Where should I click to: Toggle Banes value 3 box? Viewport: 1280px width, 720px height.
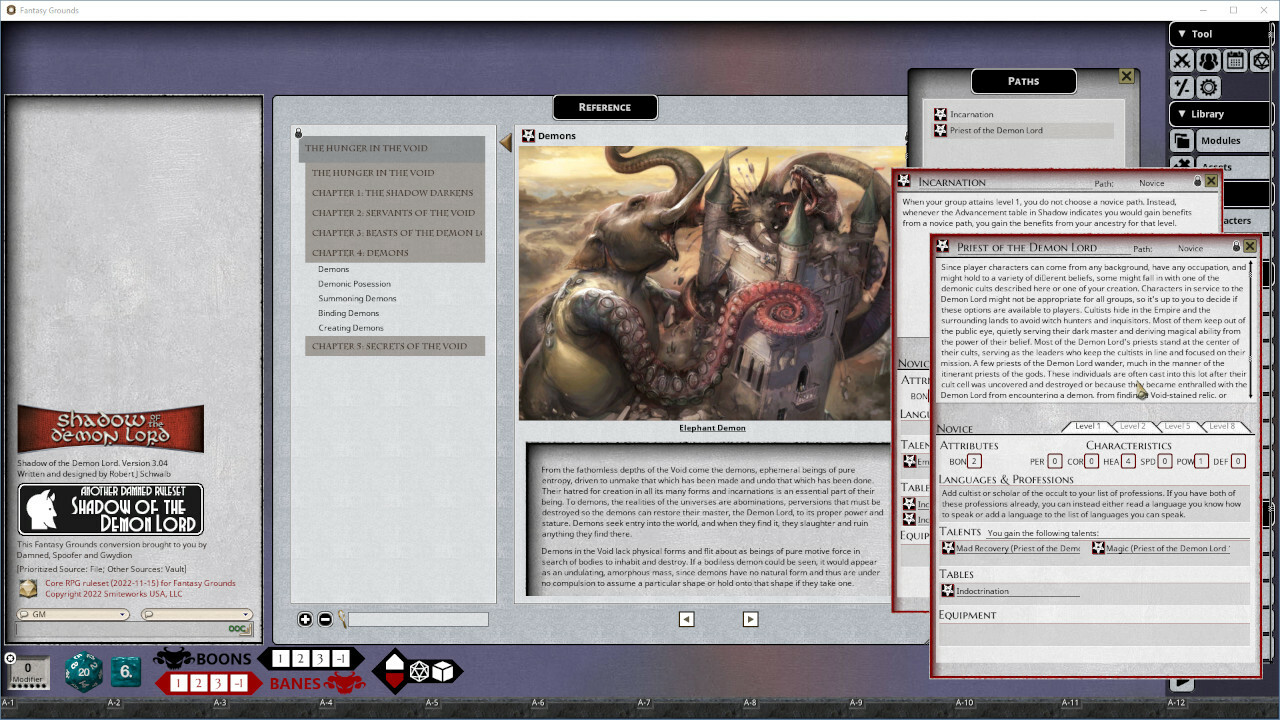tap(218, 683)
